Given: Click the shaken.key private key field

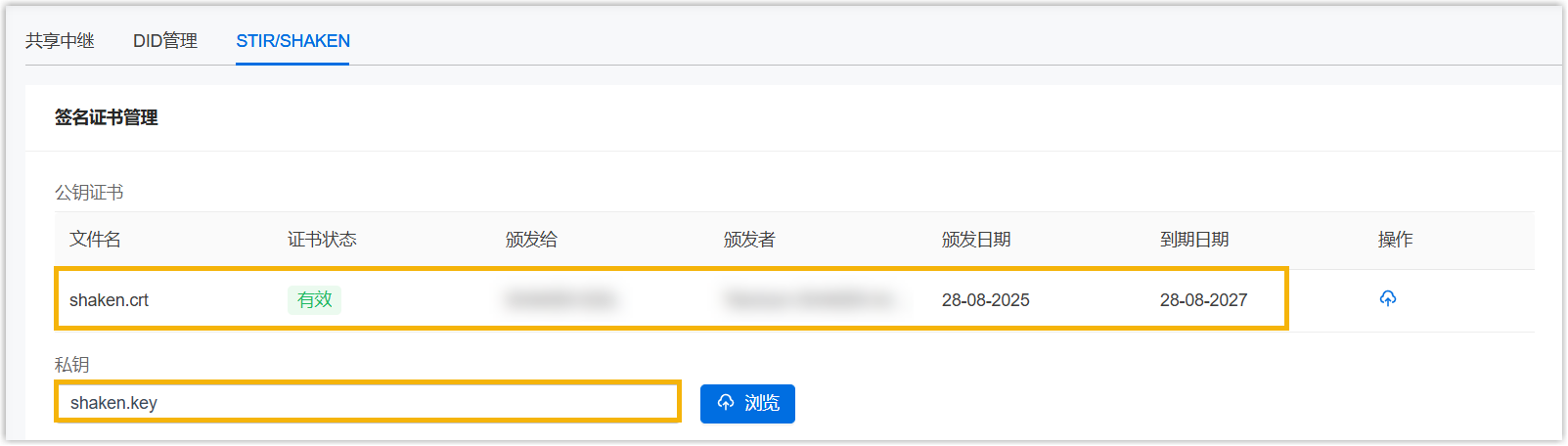Looking at the screenshot, I should tap(368, 402).
